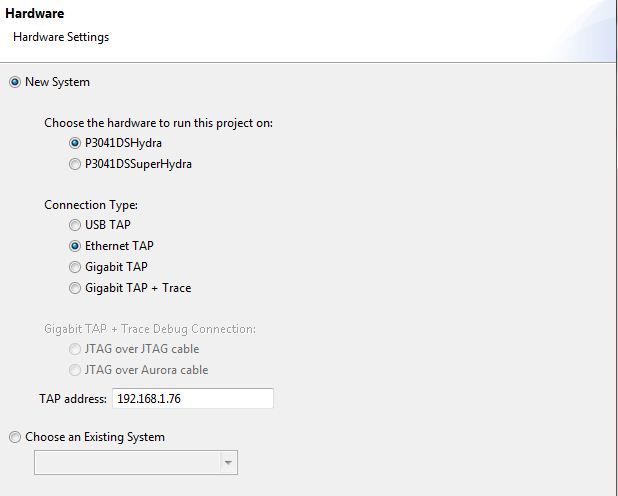Select JTAG over Aurora cable option
This screenshot has width=618, height=496.
tap(75, 370)
